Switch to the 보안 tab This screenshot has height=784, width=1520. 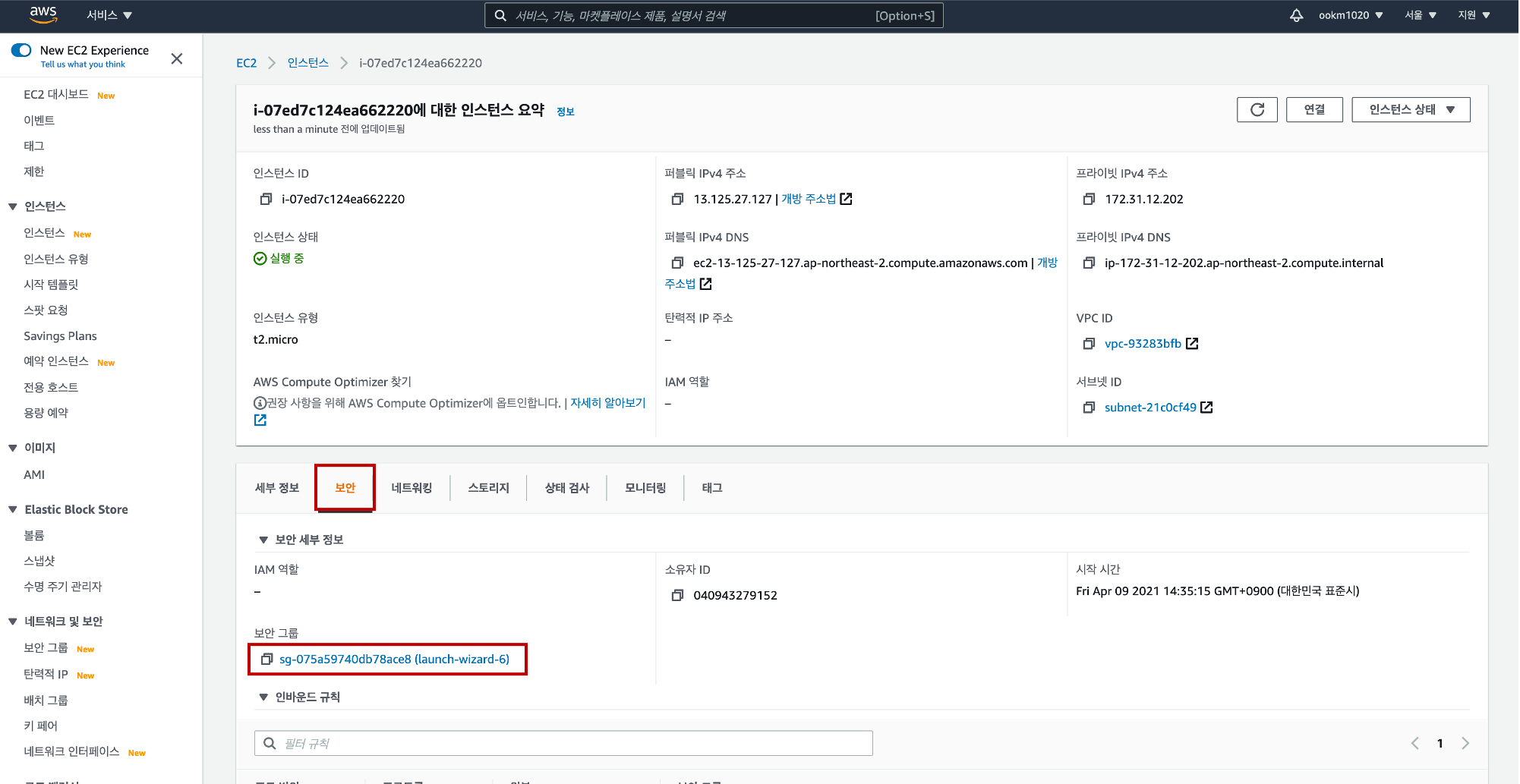tap(345, 488)
